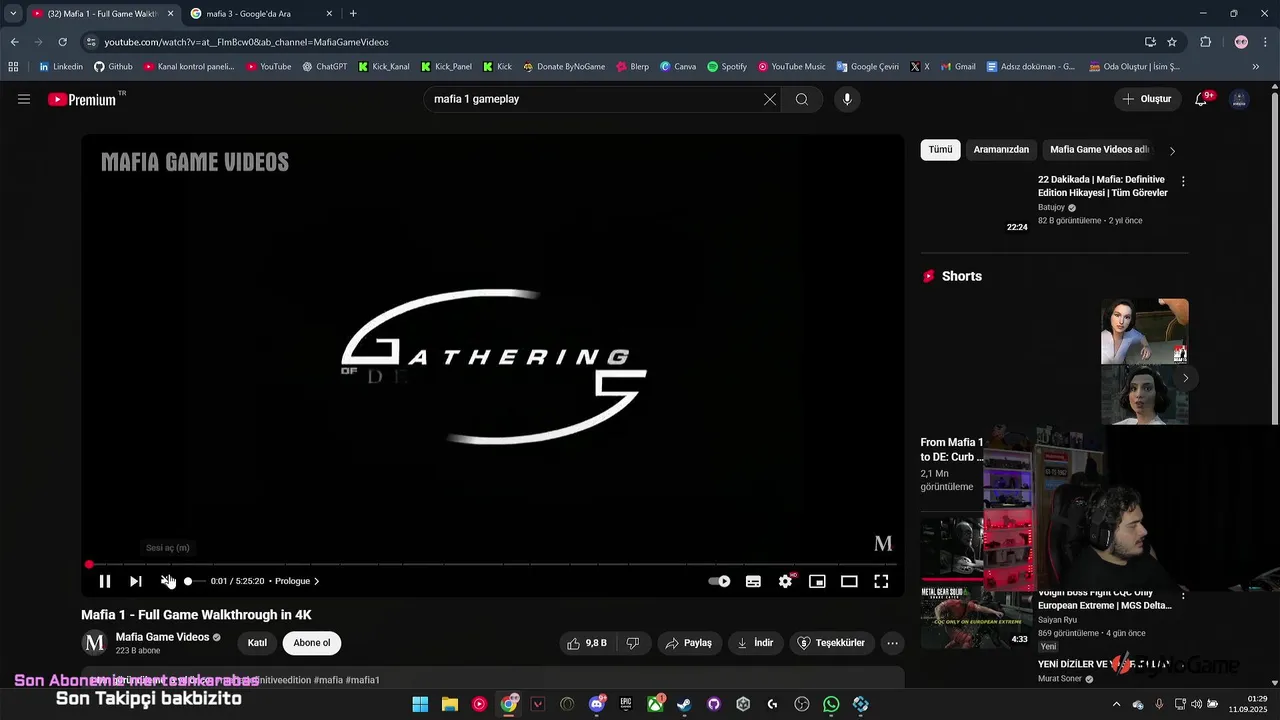
Task: Clear the search query text
Action: (770, 99)
